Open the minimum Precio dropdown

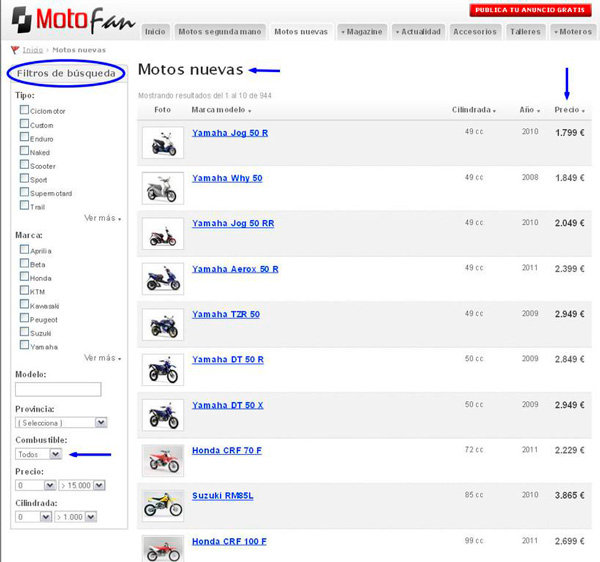click(x=36, y=485)
